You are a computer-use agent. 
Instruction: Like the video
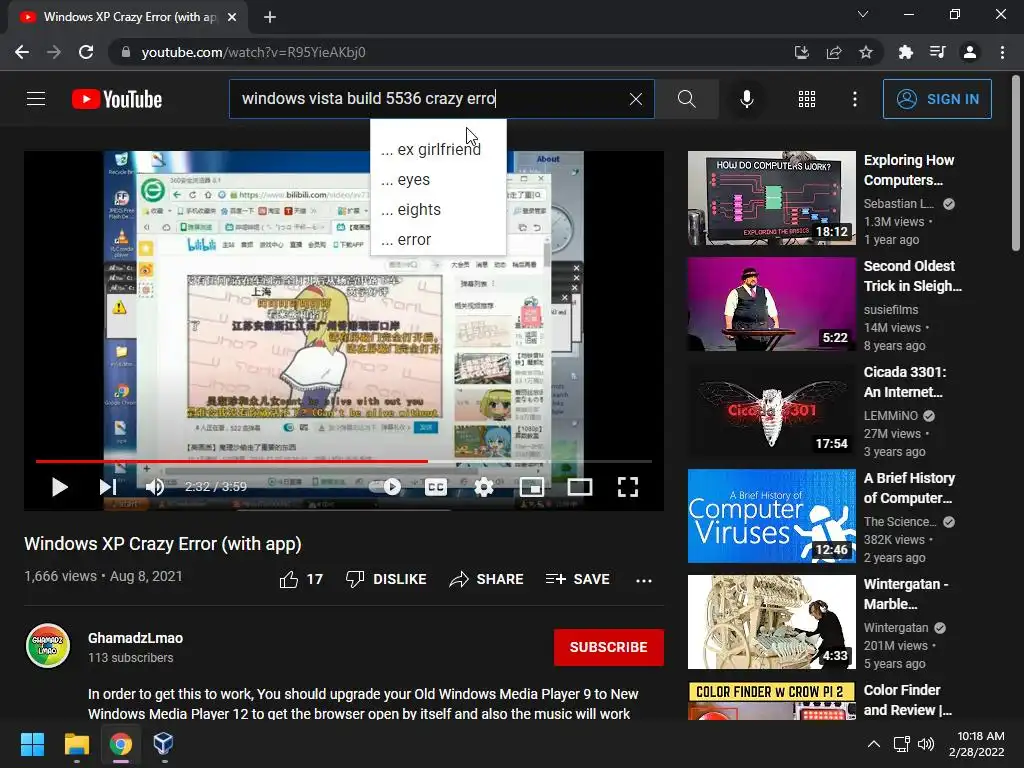coord(301,579)
